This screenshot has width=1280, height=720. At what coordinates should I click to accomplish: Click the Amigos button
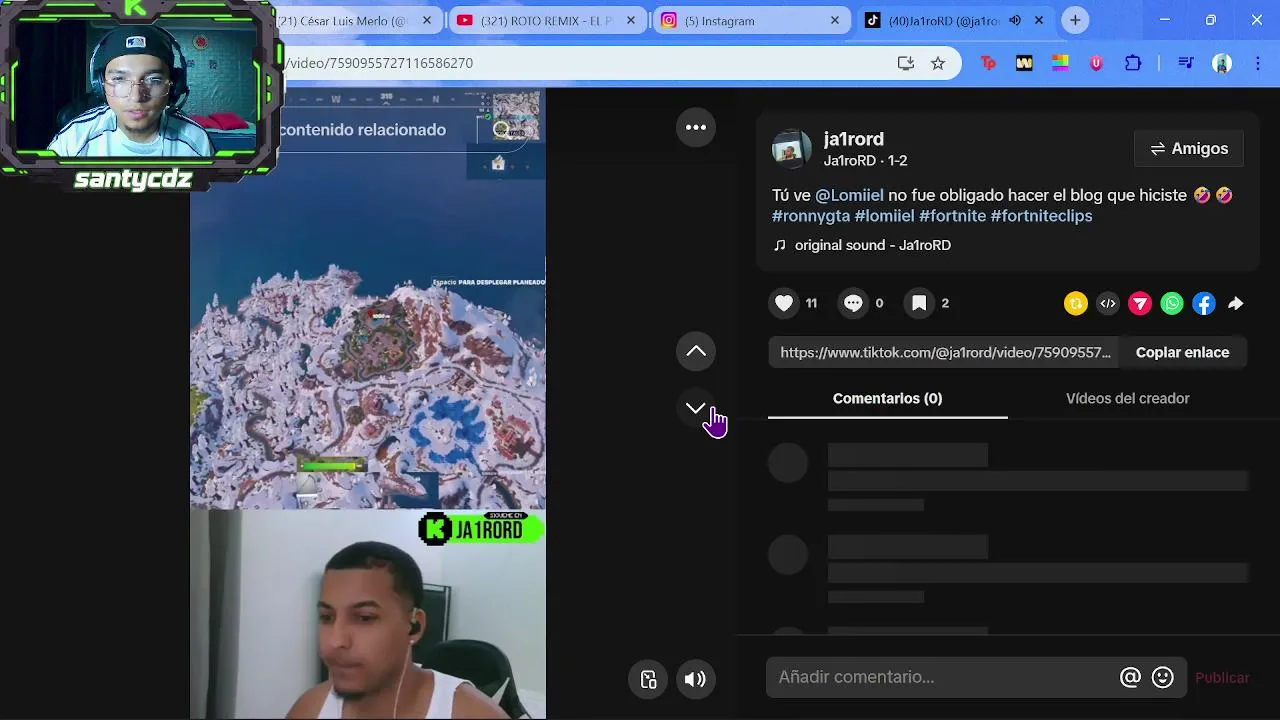(x=1189, y=148)
